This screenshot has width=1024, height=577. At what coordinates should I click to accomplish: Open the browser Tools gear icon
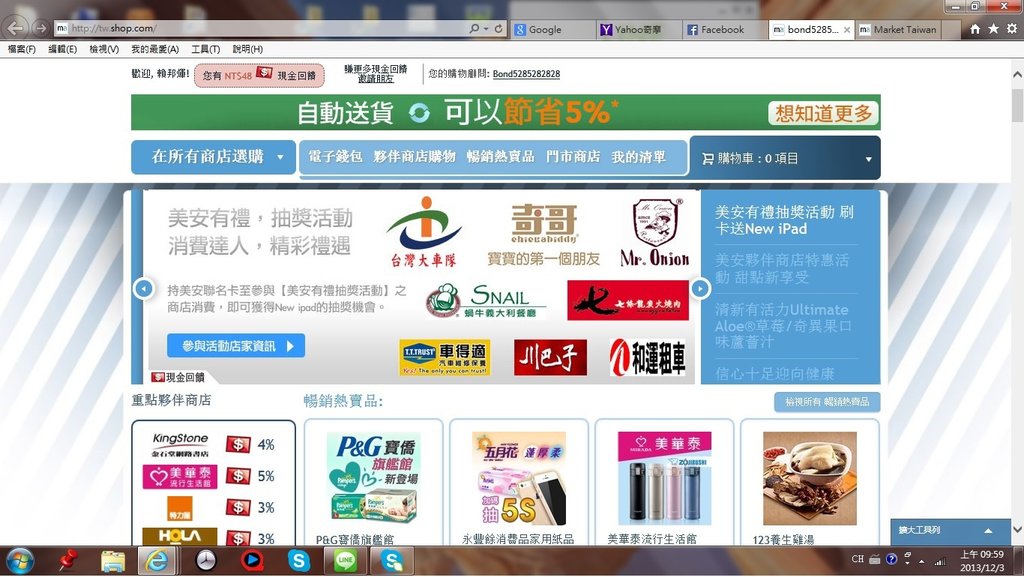(1012, 29)
